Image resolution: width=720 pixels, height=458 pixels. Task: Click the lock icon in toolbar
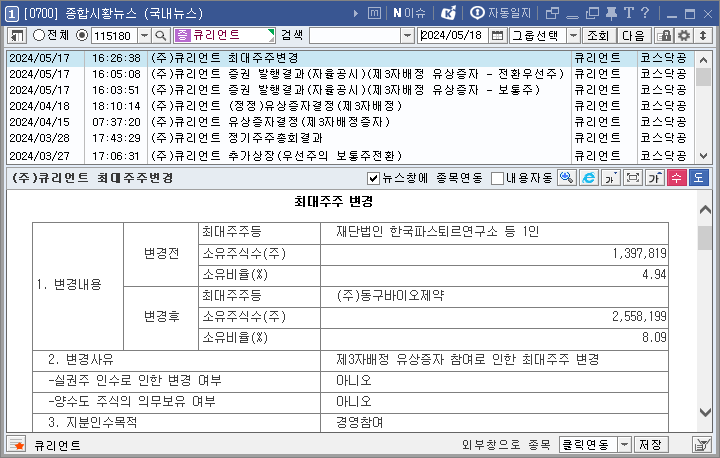point(664,35)
